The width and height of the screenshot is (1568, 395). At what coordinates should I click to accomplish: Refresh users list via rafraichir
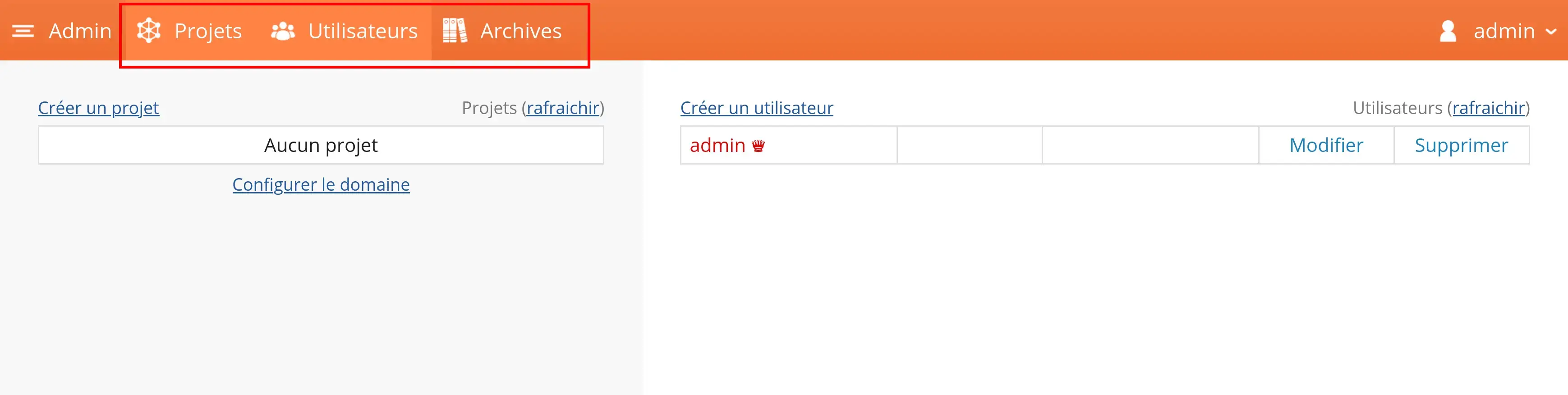point(1489,108)
